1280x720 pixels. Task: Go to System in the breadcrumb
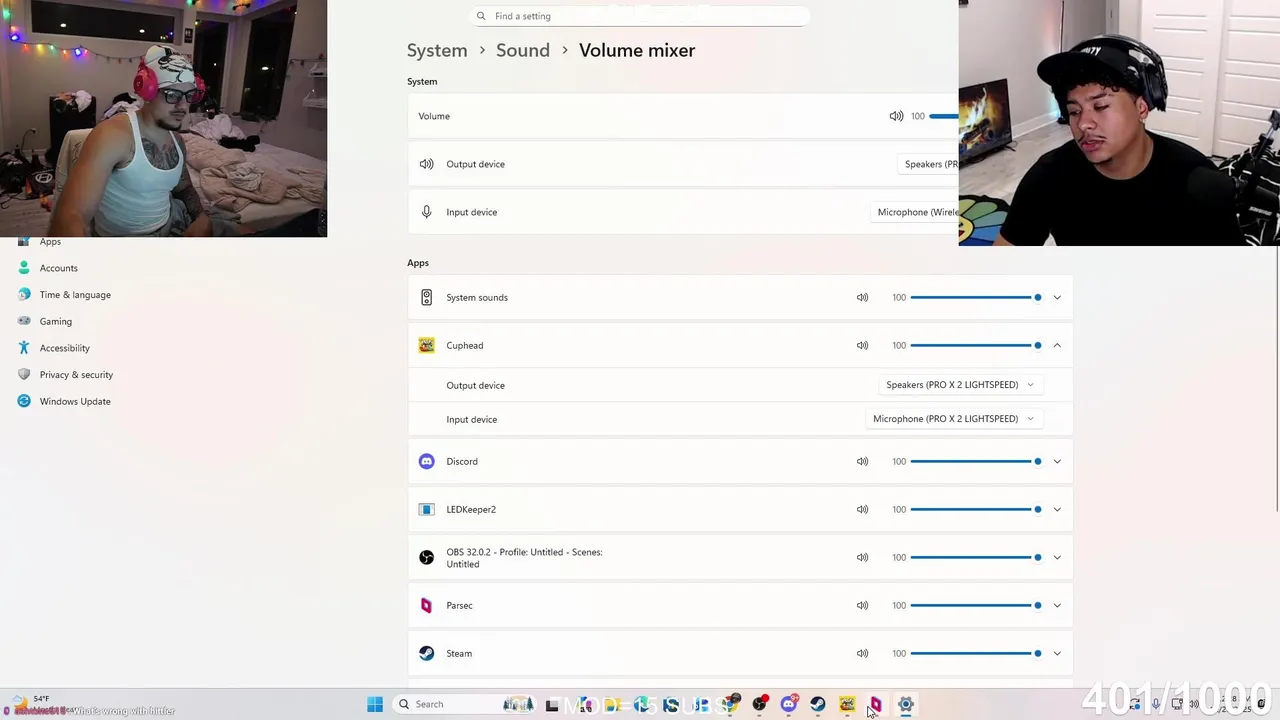(x=437, y=50)
